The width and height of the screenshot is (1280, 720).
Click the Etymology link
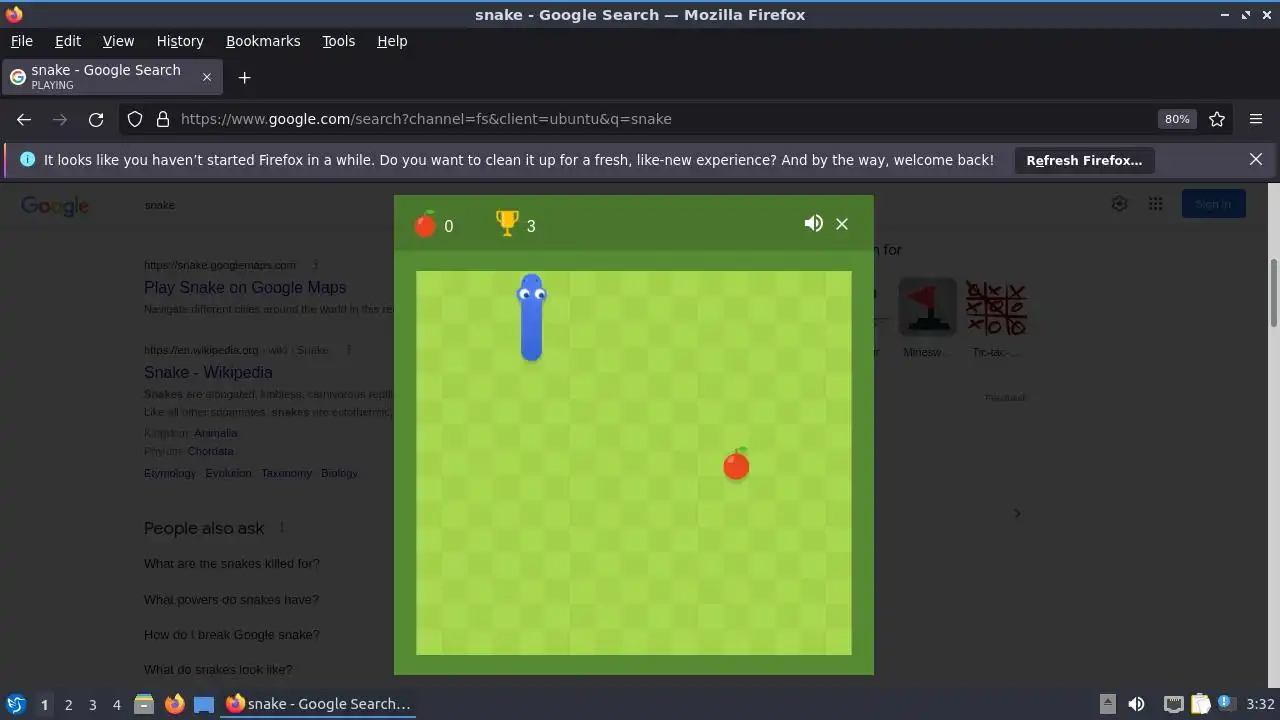pos(170,473)
